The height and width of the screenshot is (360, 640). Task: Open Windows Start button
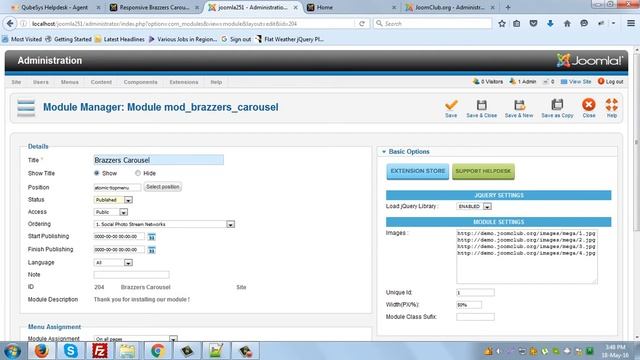point(12,351)
